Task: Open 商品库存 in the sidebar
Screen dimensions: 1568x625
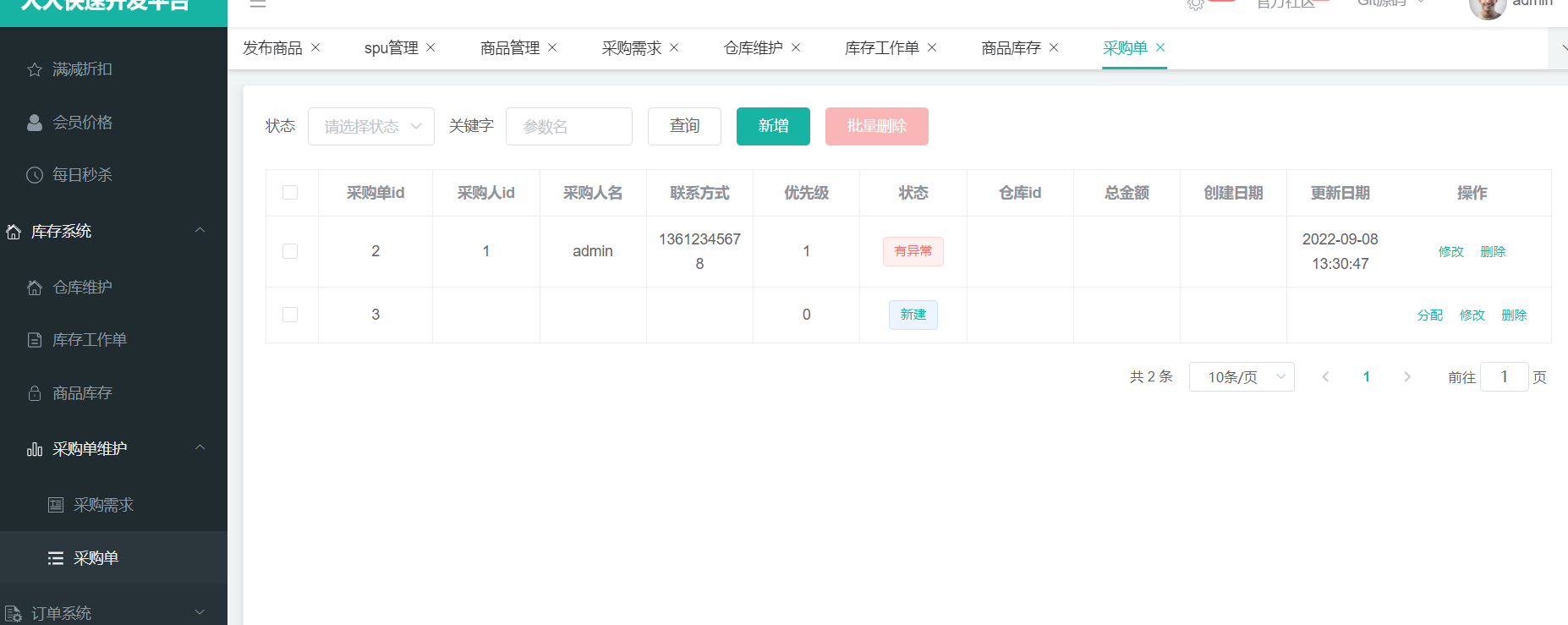Action: pyautogui.click(x=82, y=393)
